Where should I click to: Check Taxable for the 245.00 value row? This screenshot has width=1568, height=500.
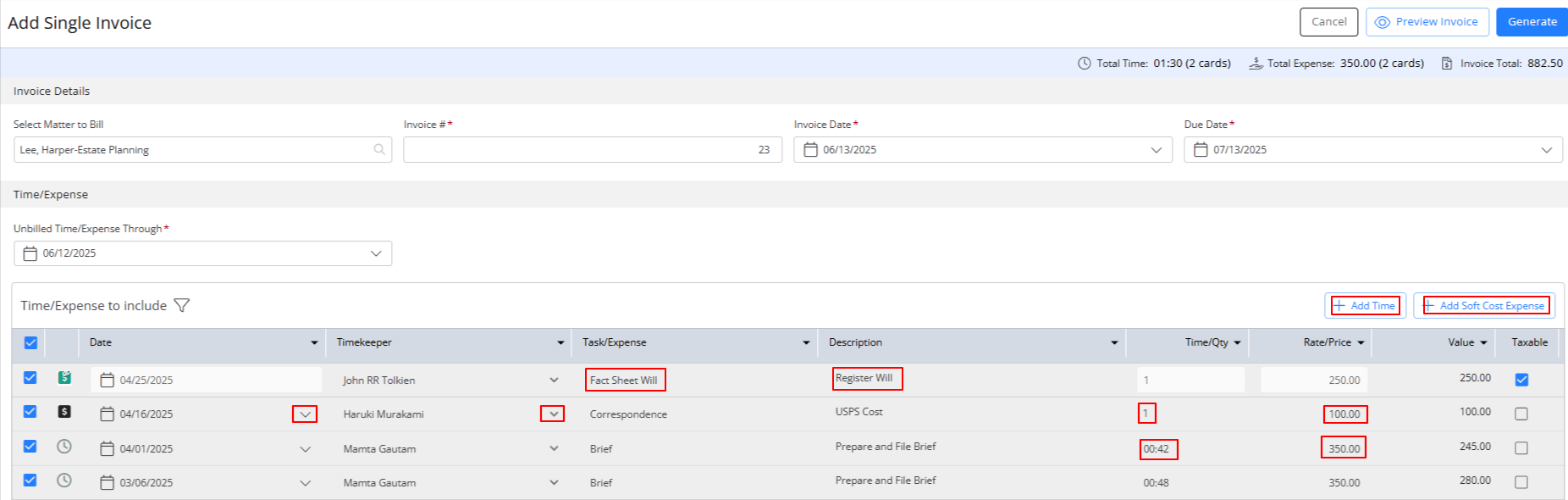(x=1521, y=448)
